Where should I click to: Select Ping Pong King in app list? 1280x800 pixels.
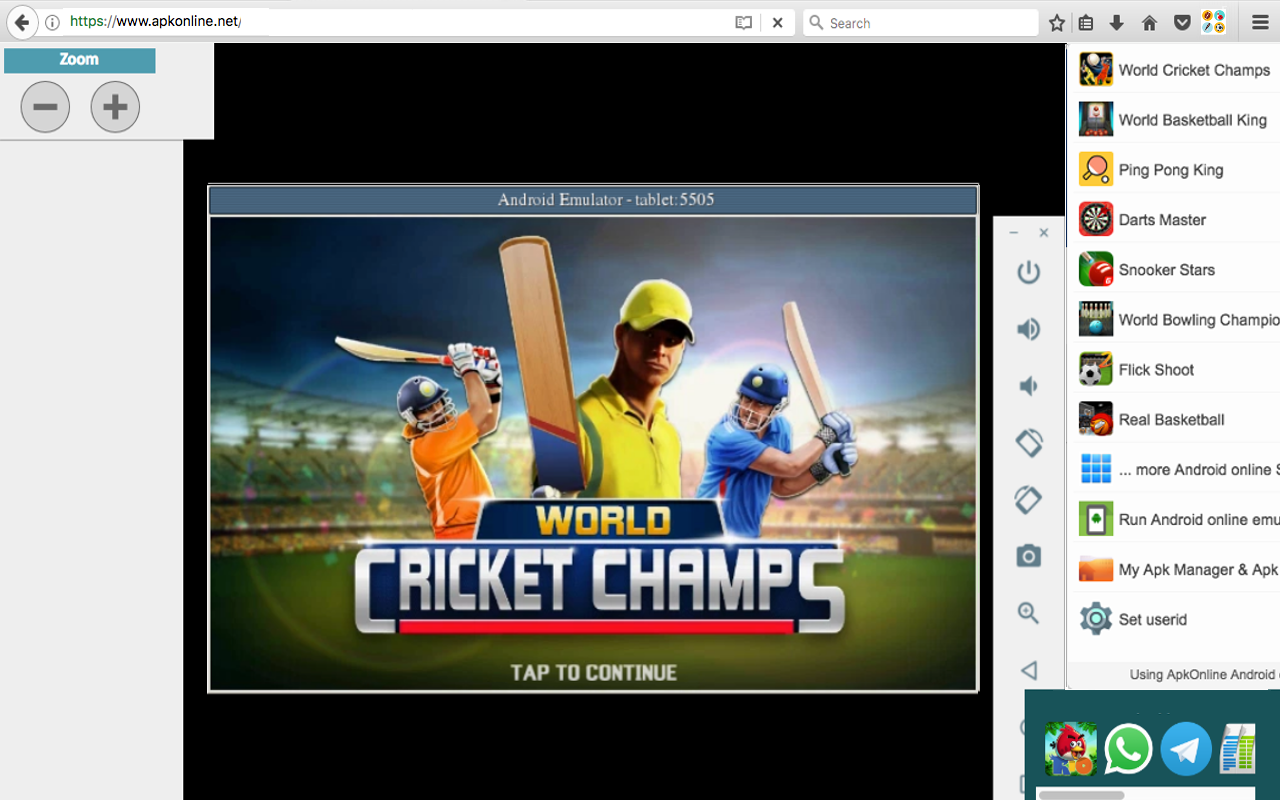[1171, 170]
